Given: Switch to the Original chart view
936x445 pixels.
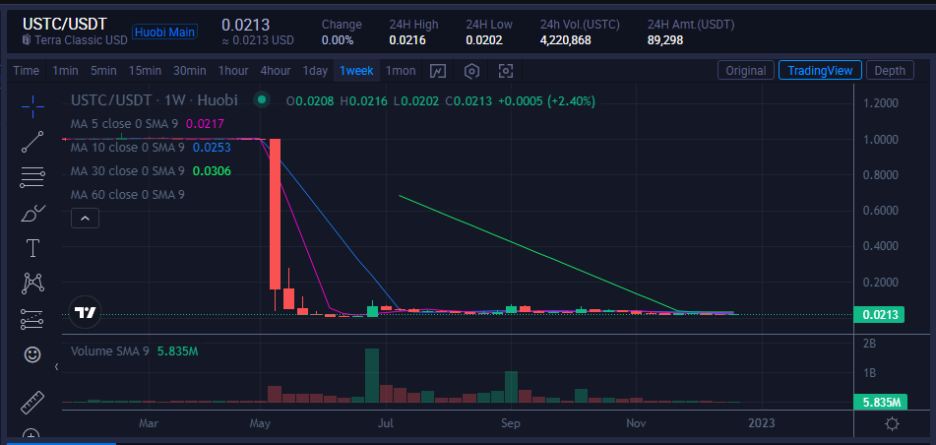Looking at the screenshot, I should [746, 70].
